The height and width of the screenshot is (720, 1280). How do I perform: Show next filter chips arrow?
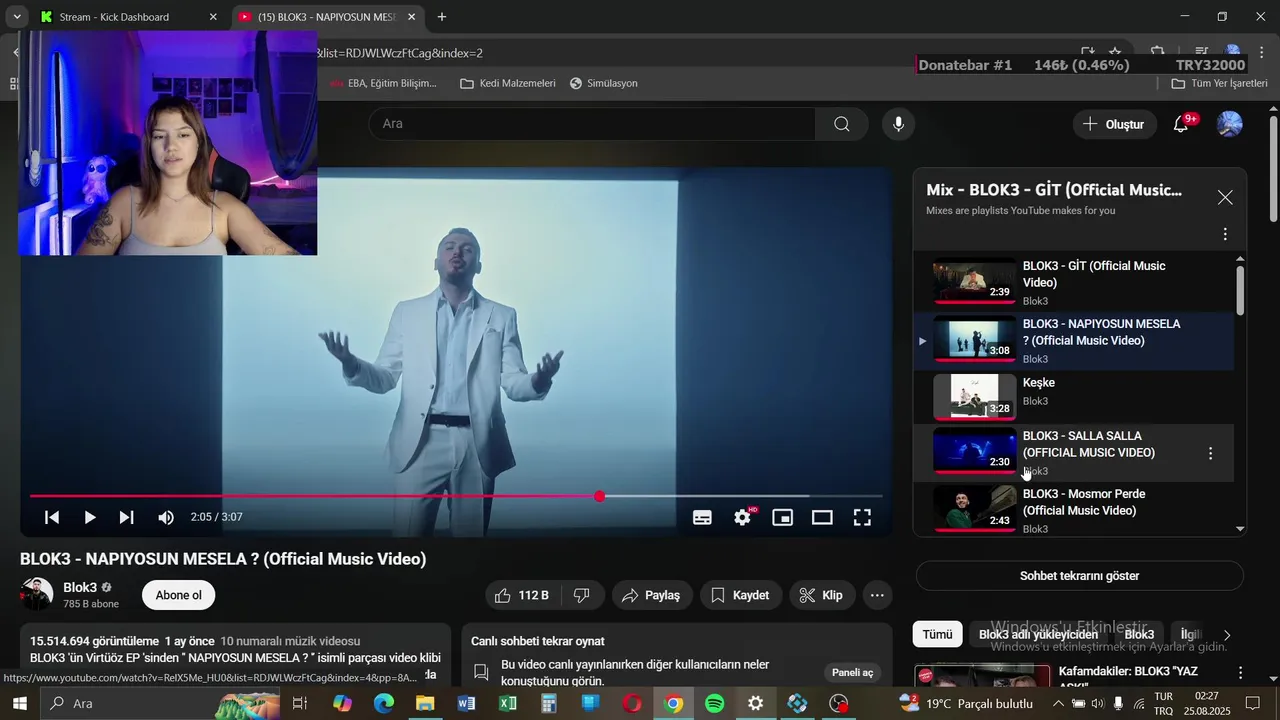tap(1227, 635)
